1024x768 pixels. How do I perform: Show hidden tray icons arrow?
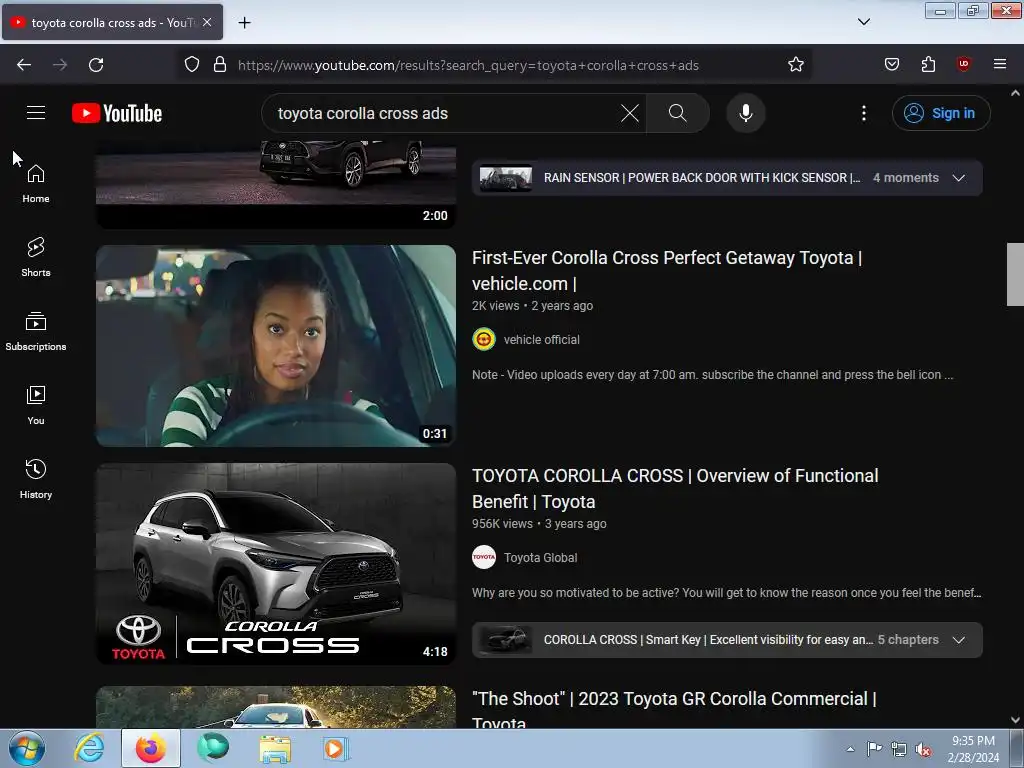(x=850, y=749)
